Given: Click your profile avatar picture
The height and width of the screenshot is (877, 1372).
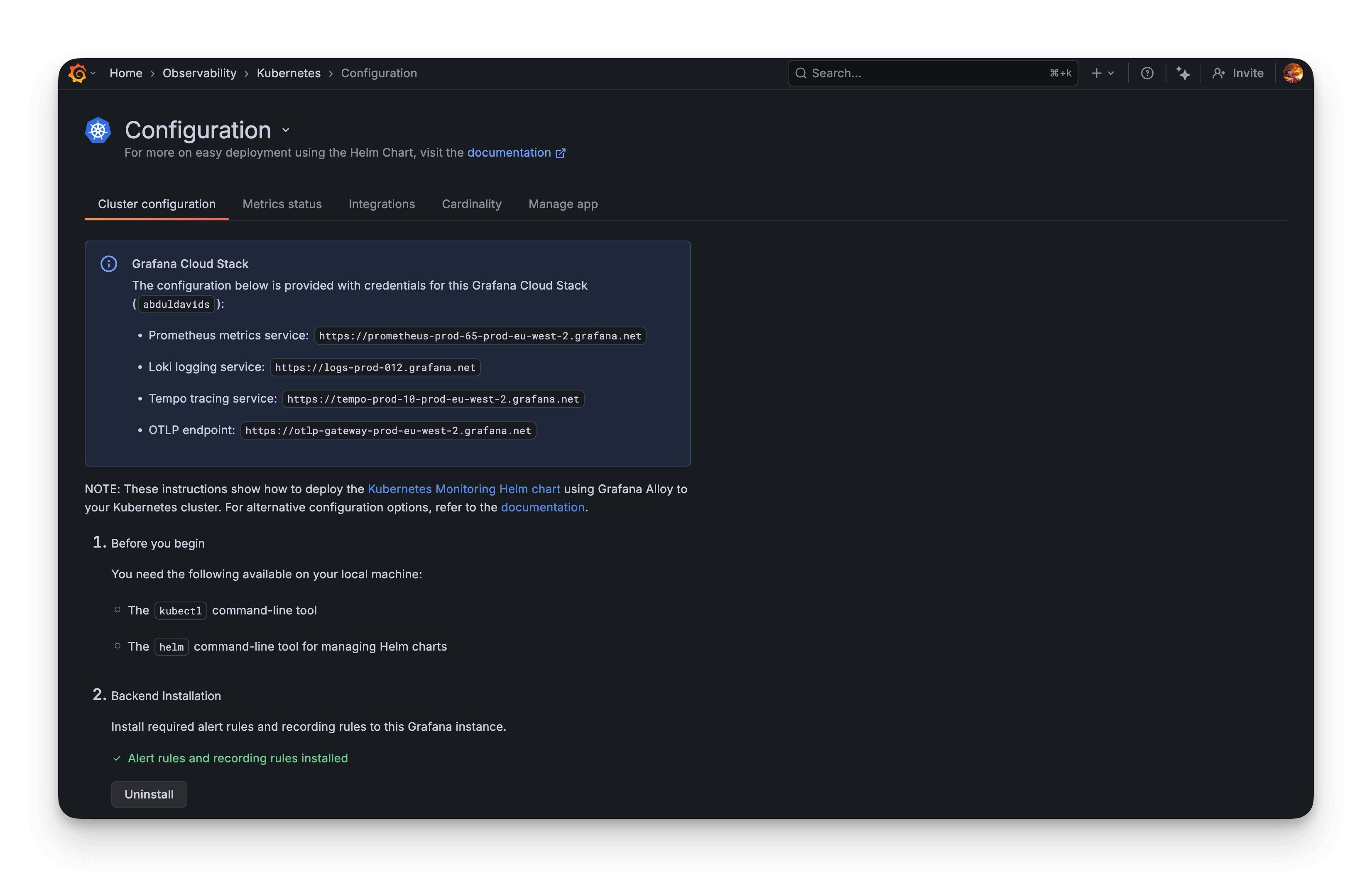Looking at the screenshot, I should pos(1294,73).
